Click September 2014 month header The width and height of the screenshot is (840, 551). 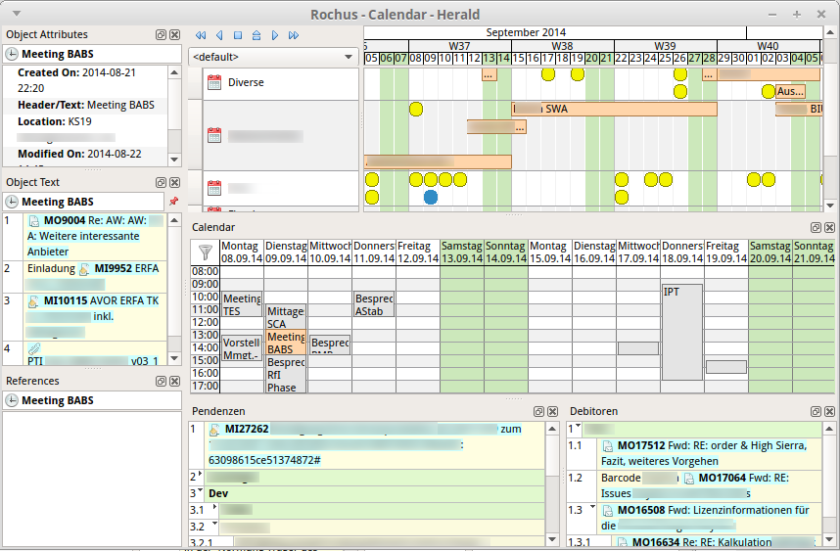[526, 33]
